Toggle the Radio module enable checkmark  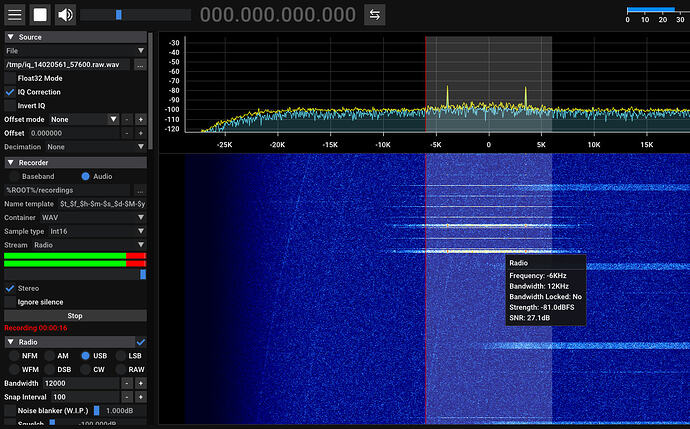tap(141, 342)
